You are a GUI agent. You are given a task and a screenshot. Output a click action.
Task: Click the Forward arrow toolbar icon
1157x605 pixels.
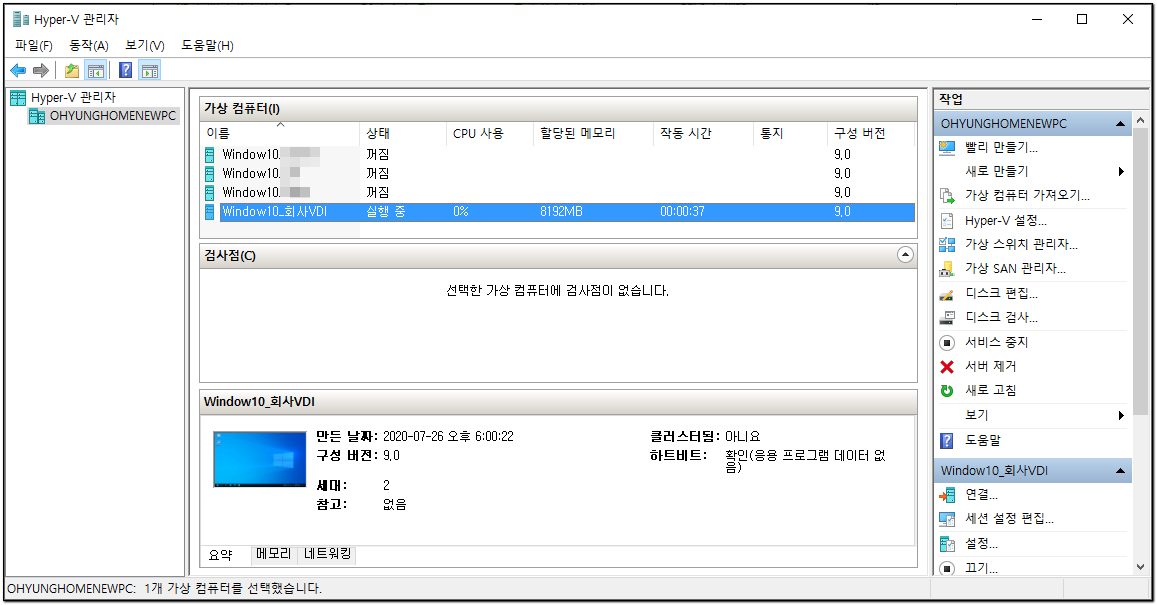click(41, 71)
